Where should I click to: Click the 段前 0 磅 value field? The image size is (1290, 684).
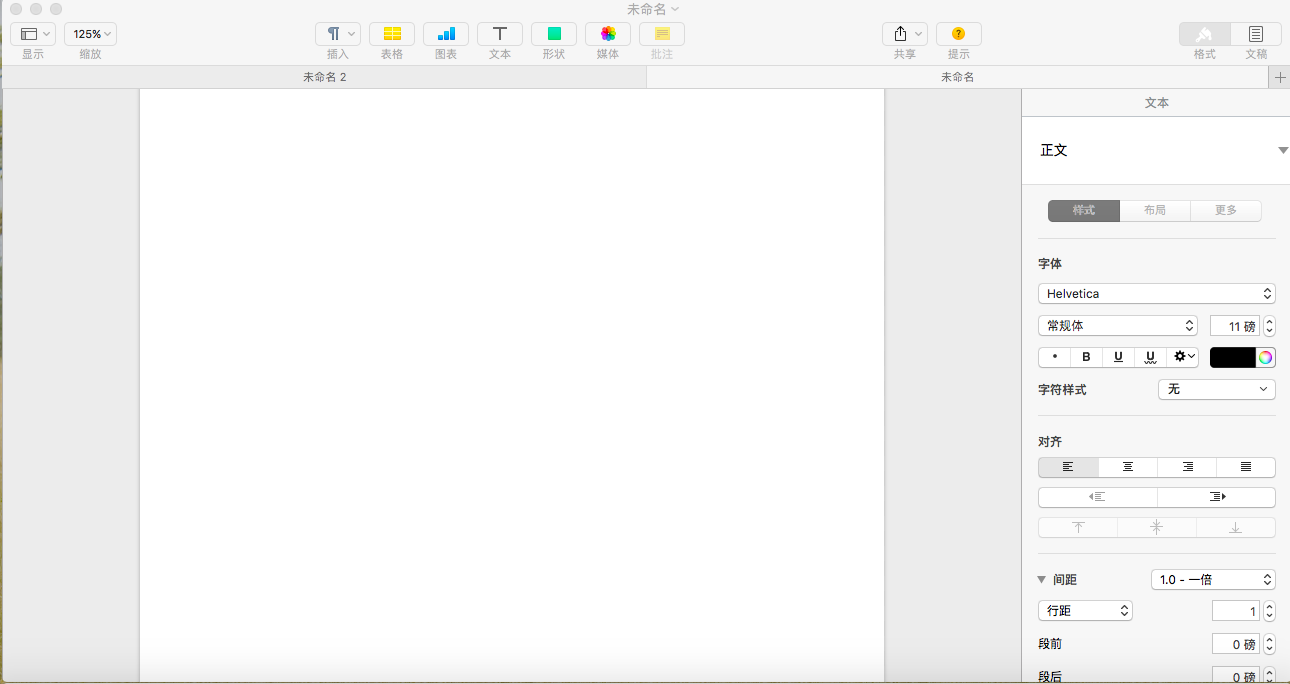(x=1236, y=645)
